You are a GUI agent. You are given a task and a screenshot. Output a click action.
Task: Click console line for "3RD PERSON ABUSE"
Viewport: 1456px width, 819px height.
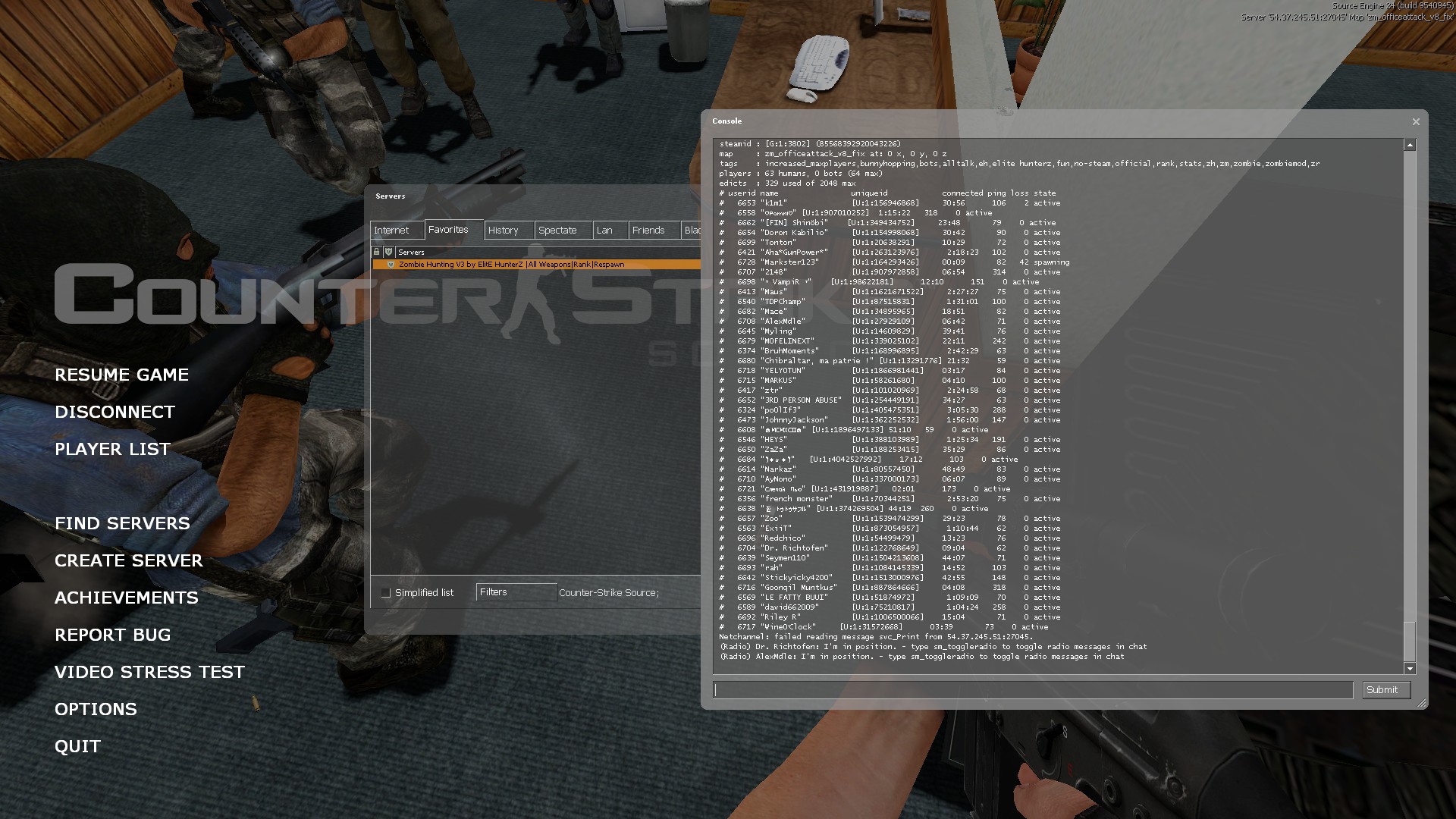click(890, 400)
